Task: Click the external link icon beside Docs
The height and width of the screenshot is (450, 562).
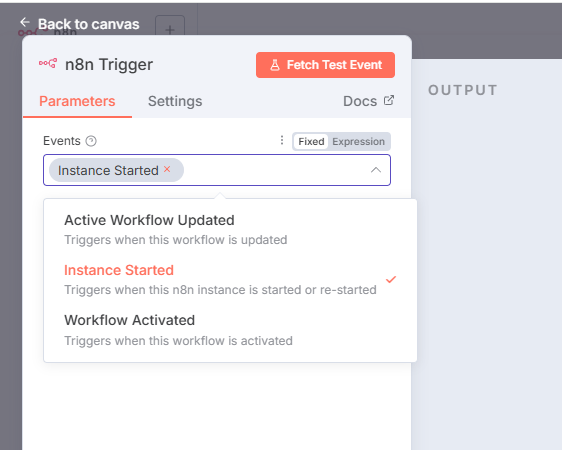Action: [x=389, y=100]
